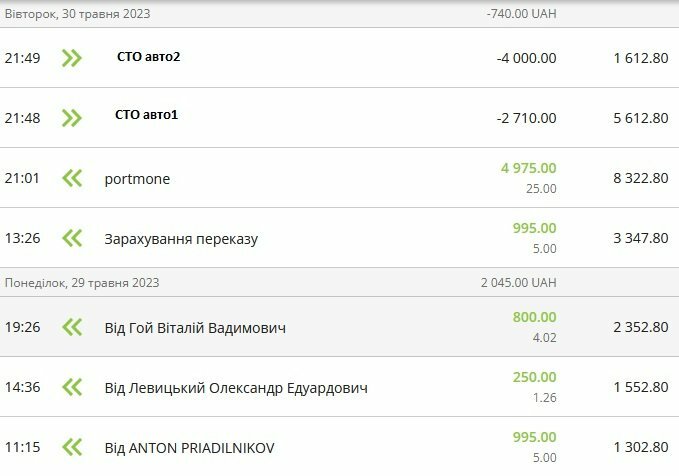Click incoming arrows icon for Левицький Олександр

(x=71, y=387)
